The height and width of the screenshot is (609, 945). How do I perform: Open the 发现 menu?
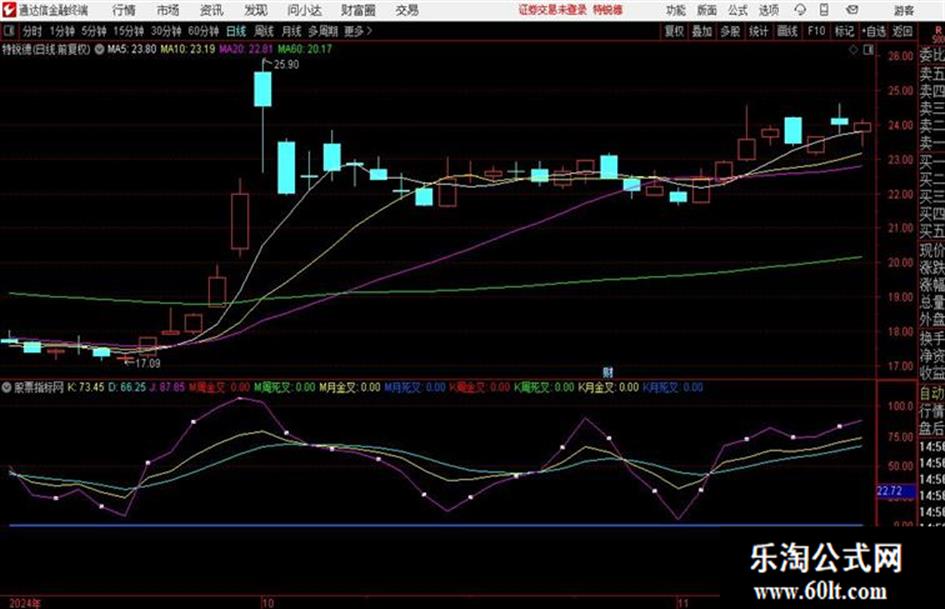(x=256, y=10)
